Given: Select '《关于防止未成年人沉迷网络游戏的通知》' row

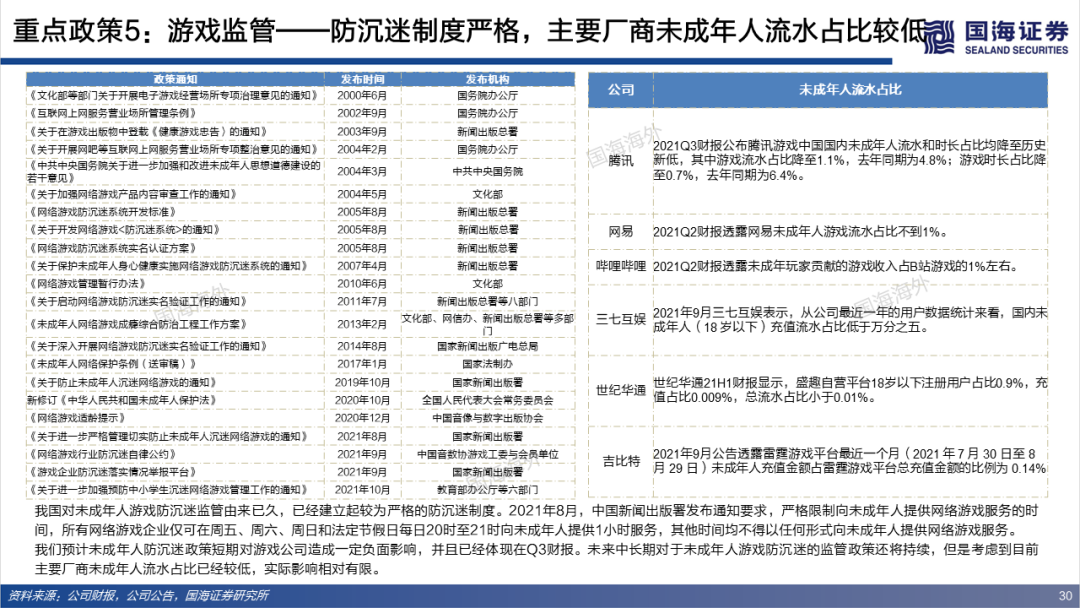Looking at the screenshot, I should [301, 382].
